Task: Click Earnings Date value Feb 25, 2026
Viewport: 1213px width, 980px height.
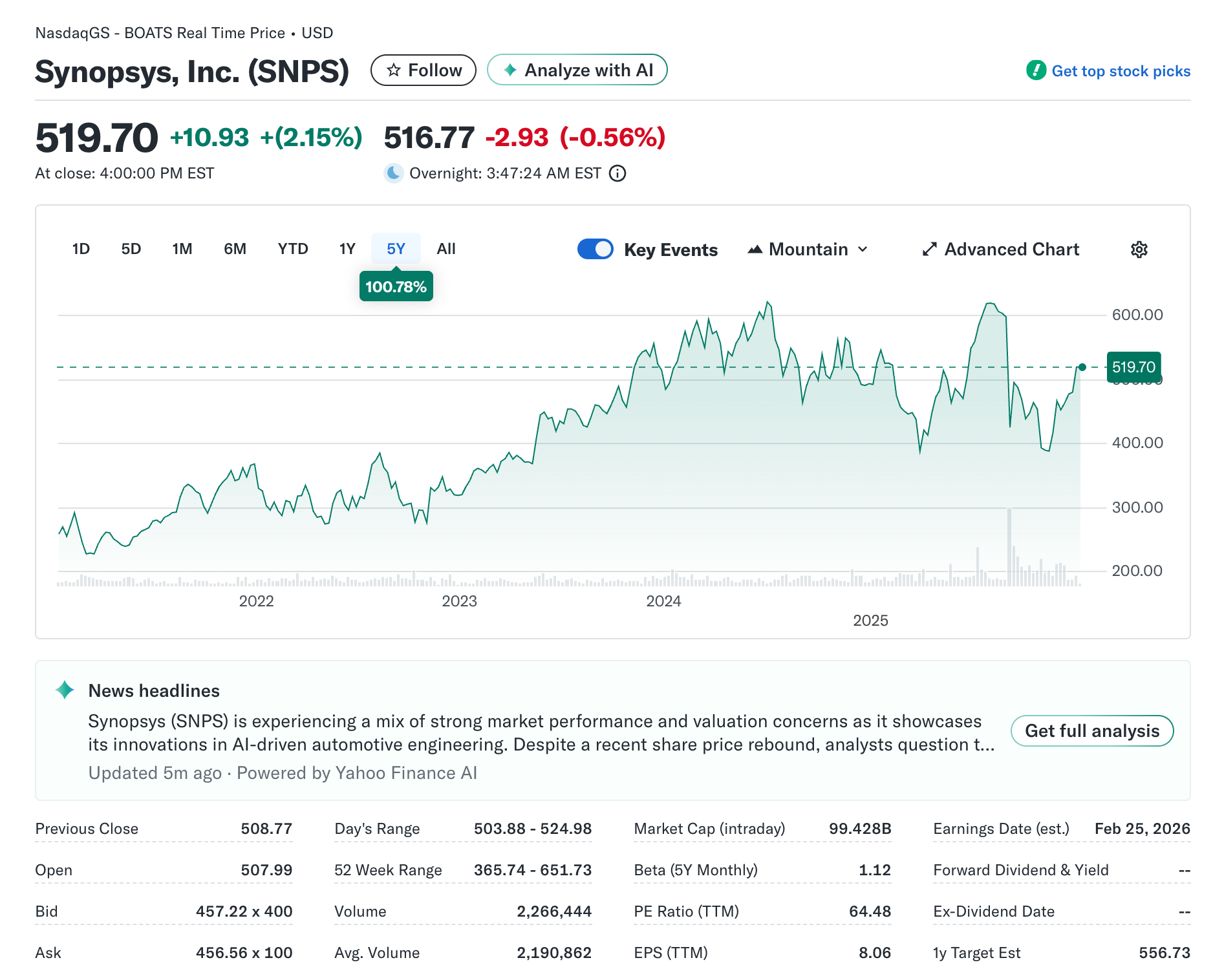Action: coord(1142,829)
